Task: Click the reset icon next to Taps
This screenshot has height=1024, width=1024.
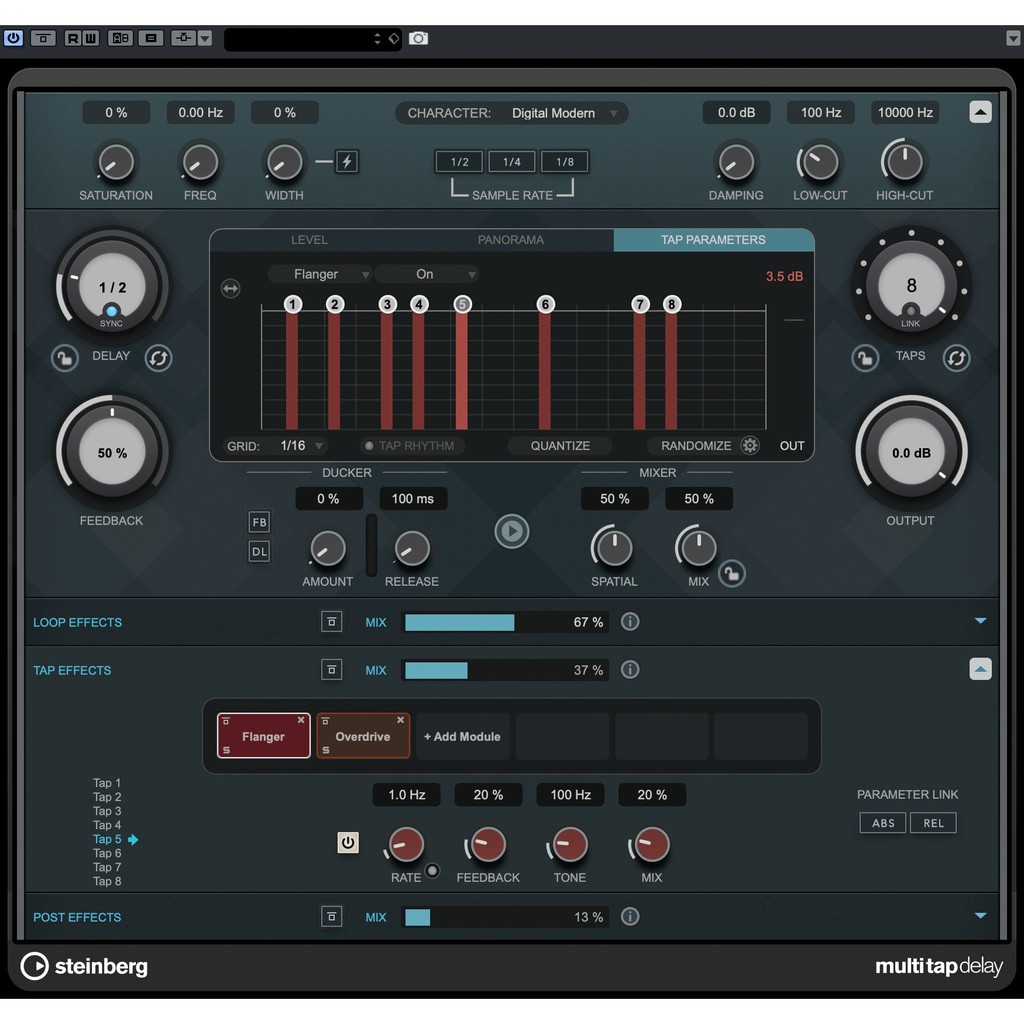Action: pos(957,358)
